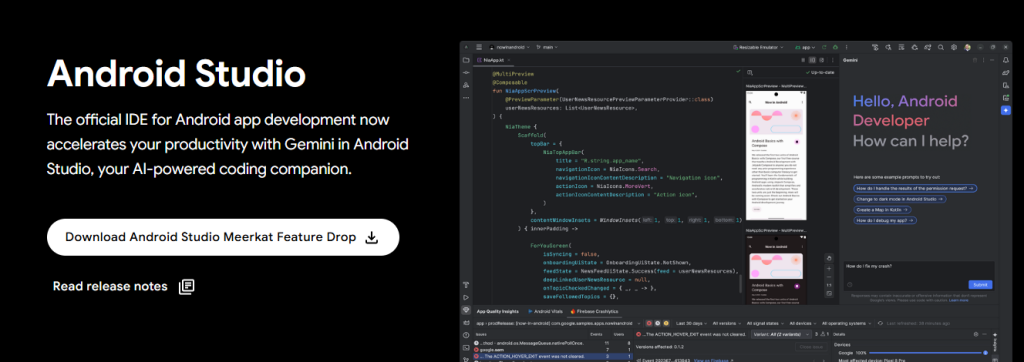Click the release notes document icon
This screenshot has width=1024, height=362.
tap(186, 286)
